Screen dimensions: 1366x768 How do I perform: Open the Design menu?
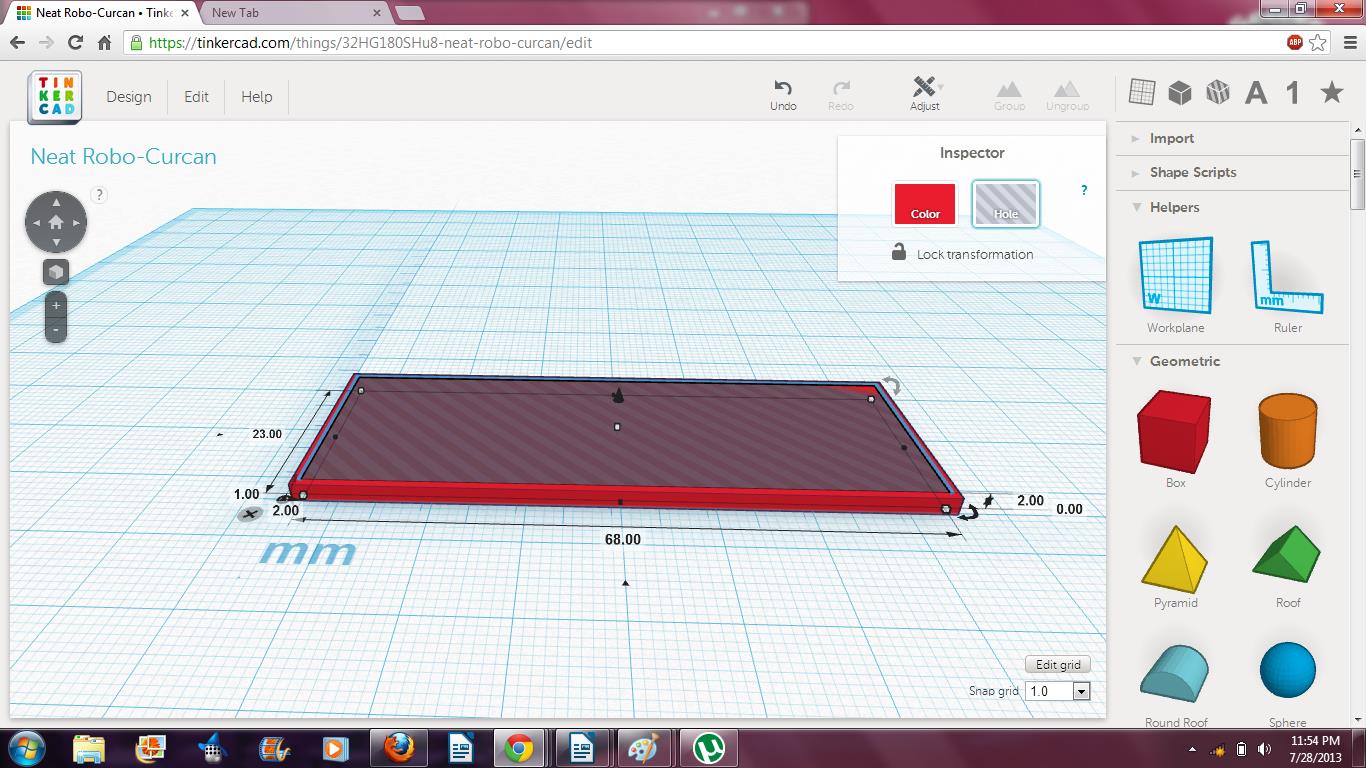click(x=129, y=97)
